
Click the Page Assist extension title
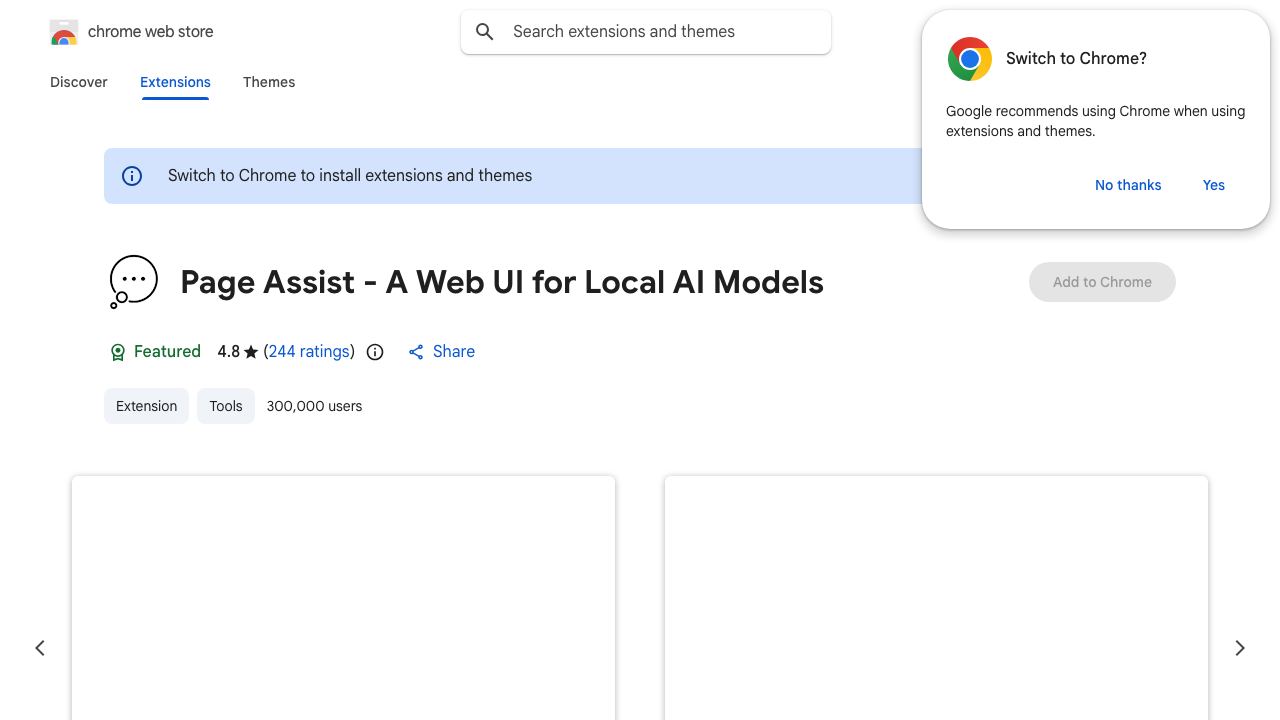pos(502,282)
